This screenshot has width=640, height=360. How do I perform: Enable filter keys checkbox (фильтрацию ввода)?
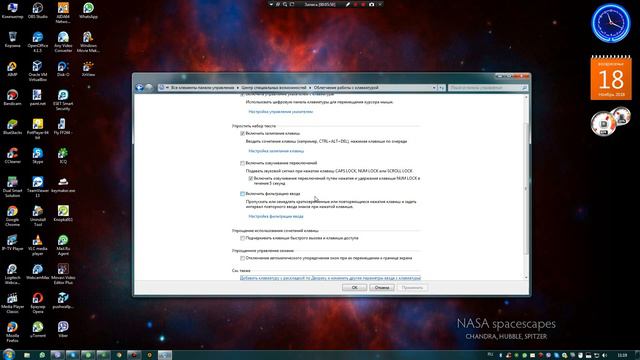(x=242, y=194)
